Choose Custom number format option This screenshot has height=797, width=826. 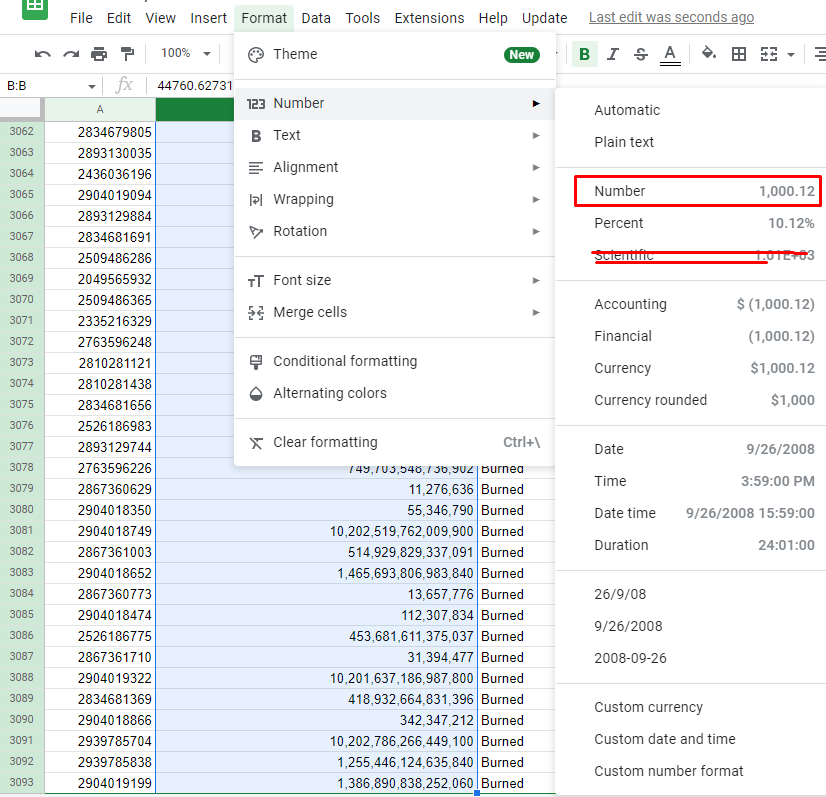click(x=668, y=771)
